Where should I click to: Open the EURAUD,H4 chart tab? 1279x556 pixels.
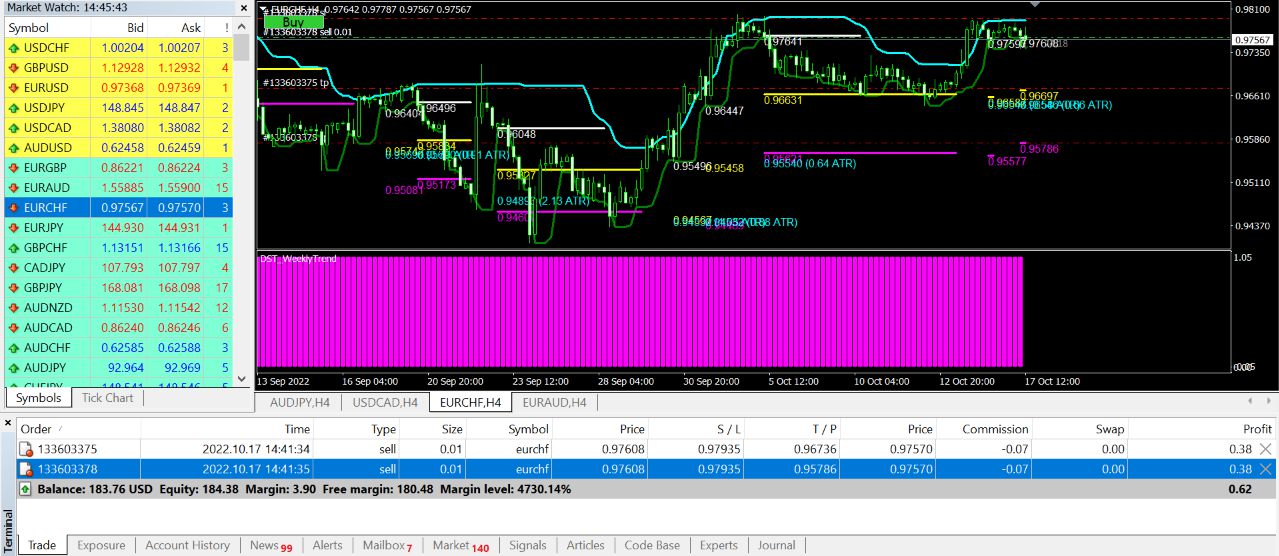[554, 403]
